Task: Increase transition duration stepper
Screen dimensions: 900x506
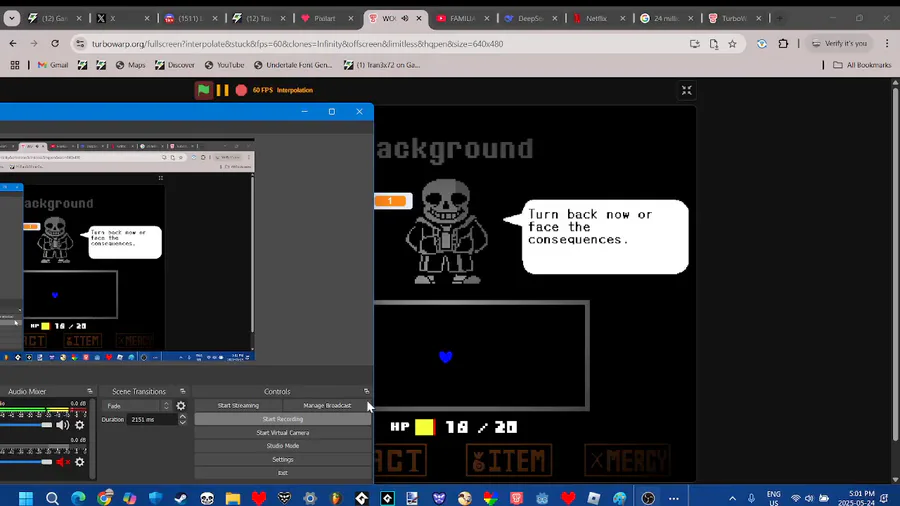Action: [183, 417]
